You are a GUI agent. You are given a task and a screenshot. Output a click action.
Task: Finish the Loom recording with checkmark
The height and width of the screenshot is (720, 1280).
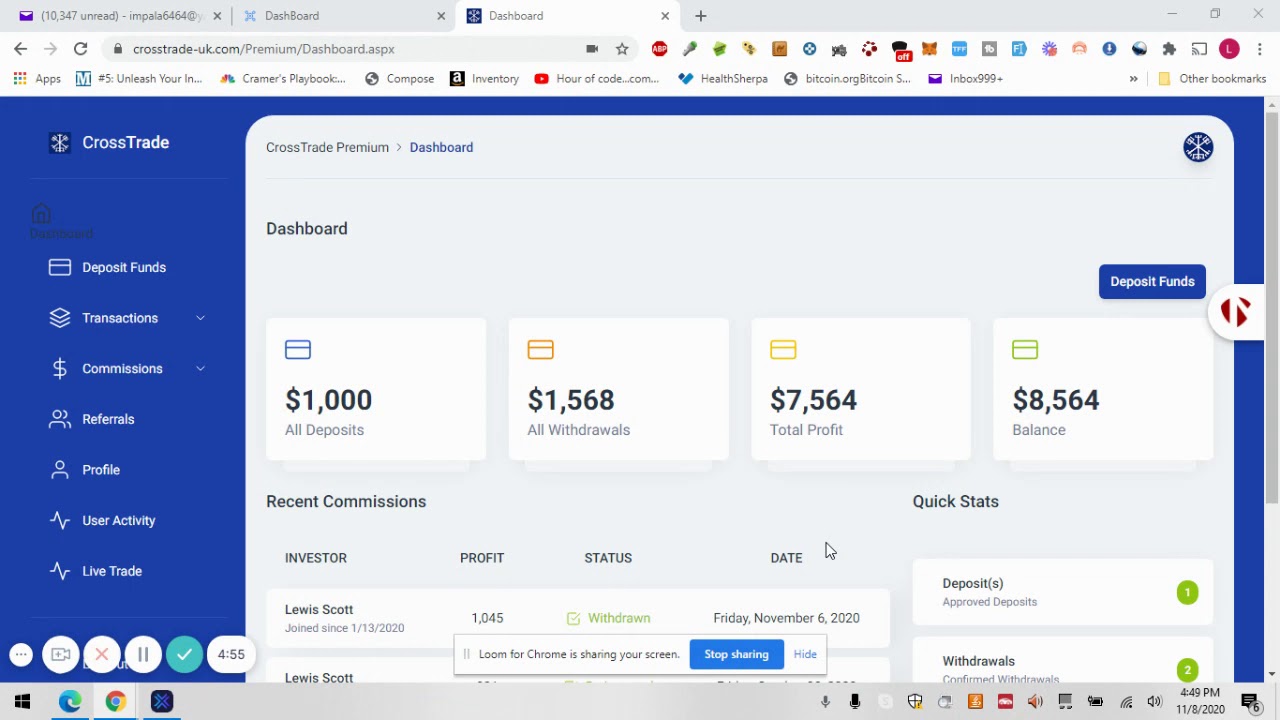[184, 655]
